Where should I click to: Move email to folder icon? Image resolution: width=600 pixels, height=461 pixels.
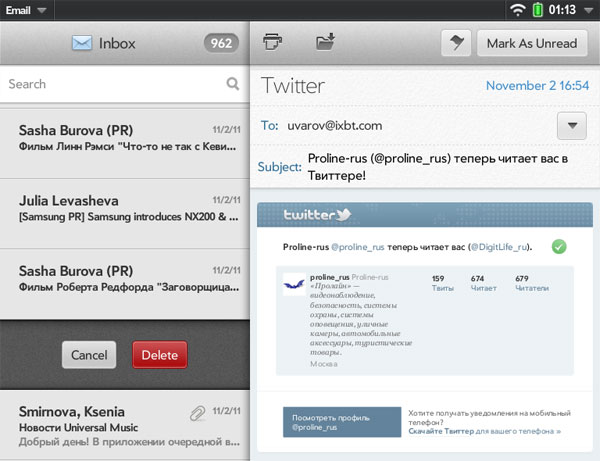pyautogui.click(x=325, y=41)
